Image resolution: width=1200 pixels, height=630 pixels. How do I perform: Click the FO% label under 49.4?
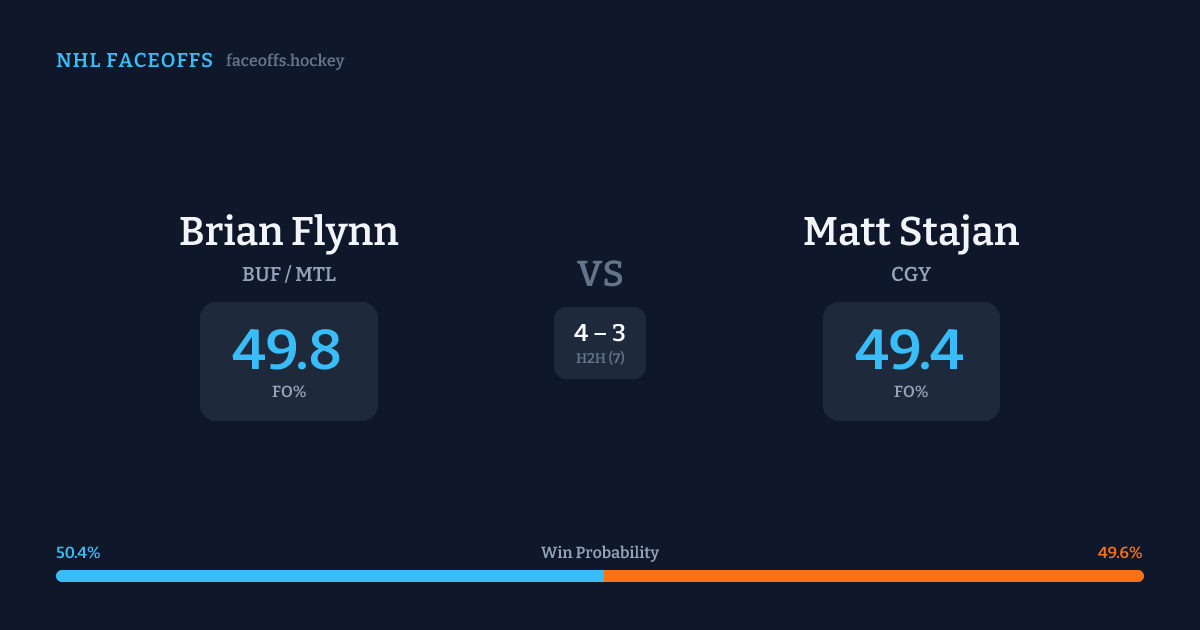pos(911,392)
